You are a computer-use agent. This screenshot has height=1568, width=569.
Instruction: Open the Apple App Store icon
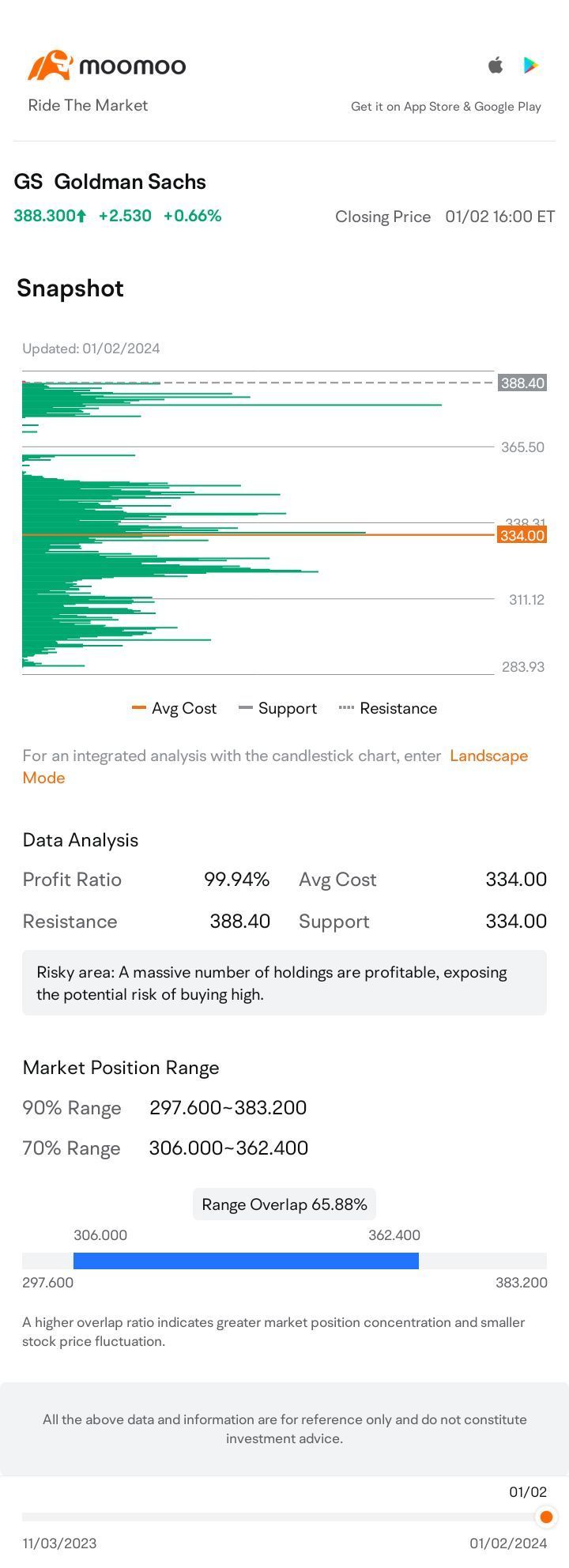(496, 65)
